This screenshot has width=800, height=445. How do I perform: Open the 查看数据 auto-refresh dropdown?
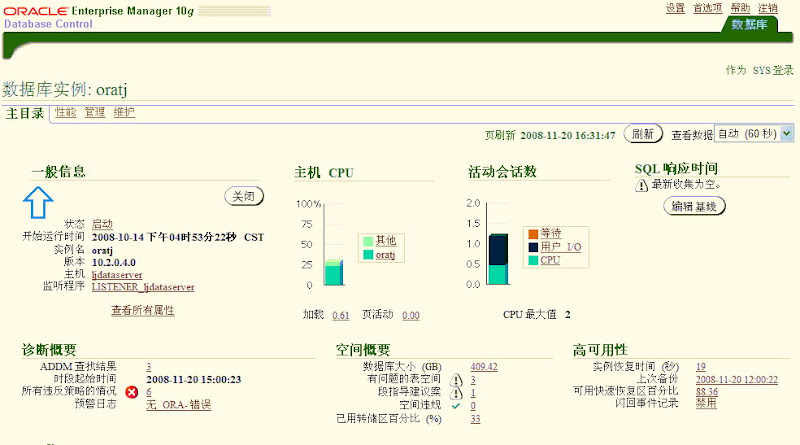click(754, 134)
